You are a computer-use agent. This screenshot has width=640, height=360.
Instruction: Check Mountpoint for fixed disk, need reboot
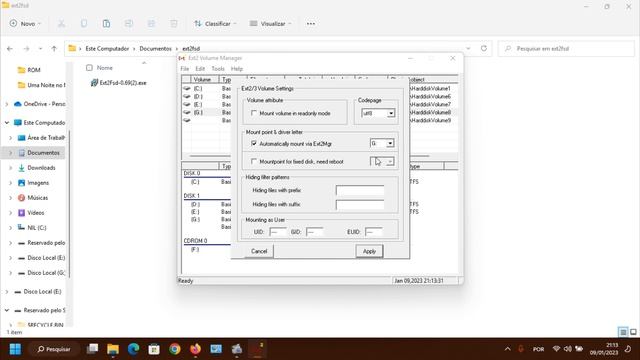254,162
